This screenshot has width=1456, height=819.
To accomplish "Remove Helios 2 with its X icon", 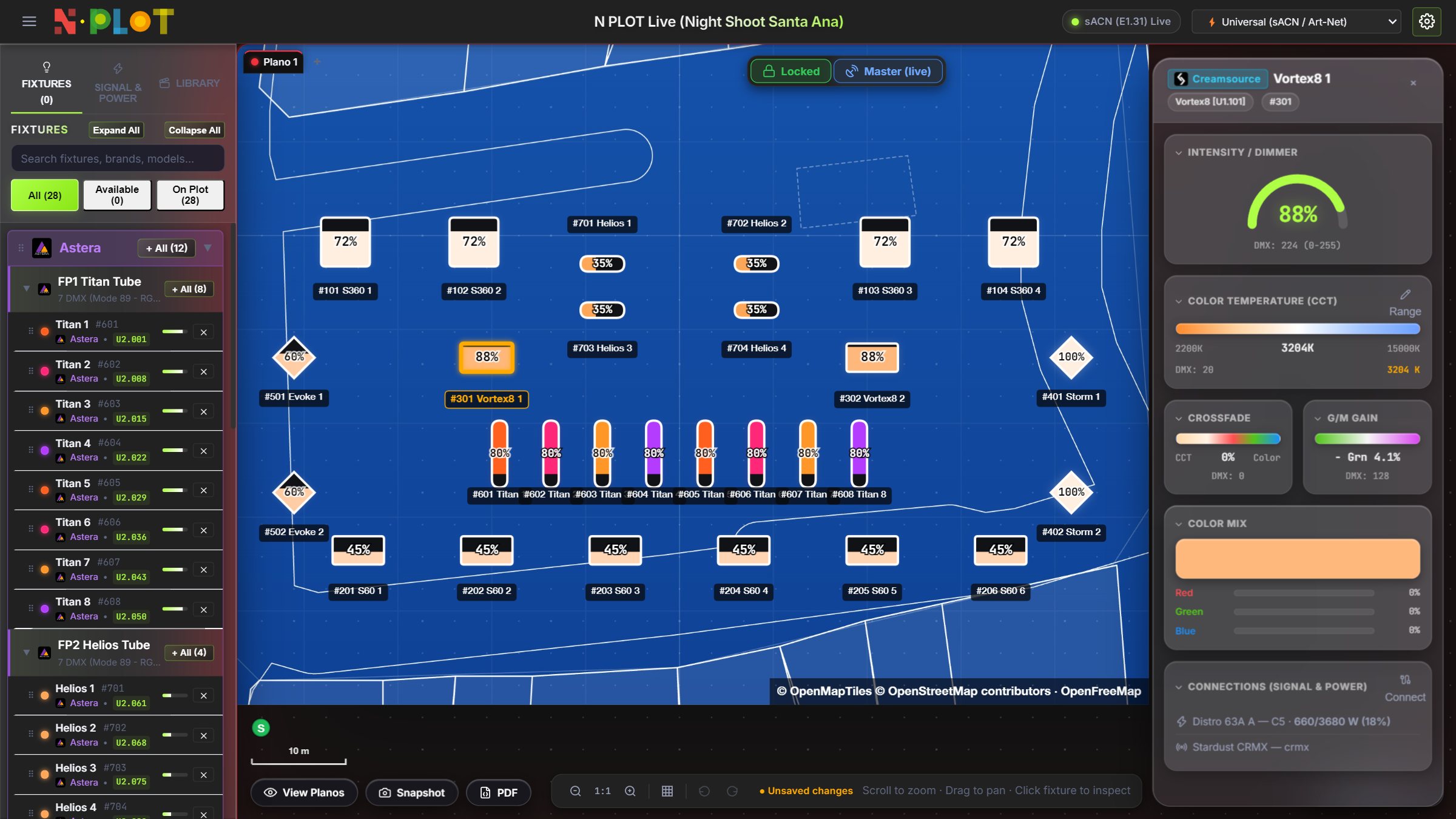I will [204, 735].
